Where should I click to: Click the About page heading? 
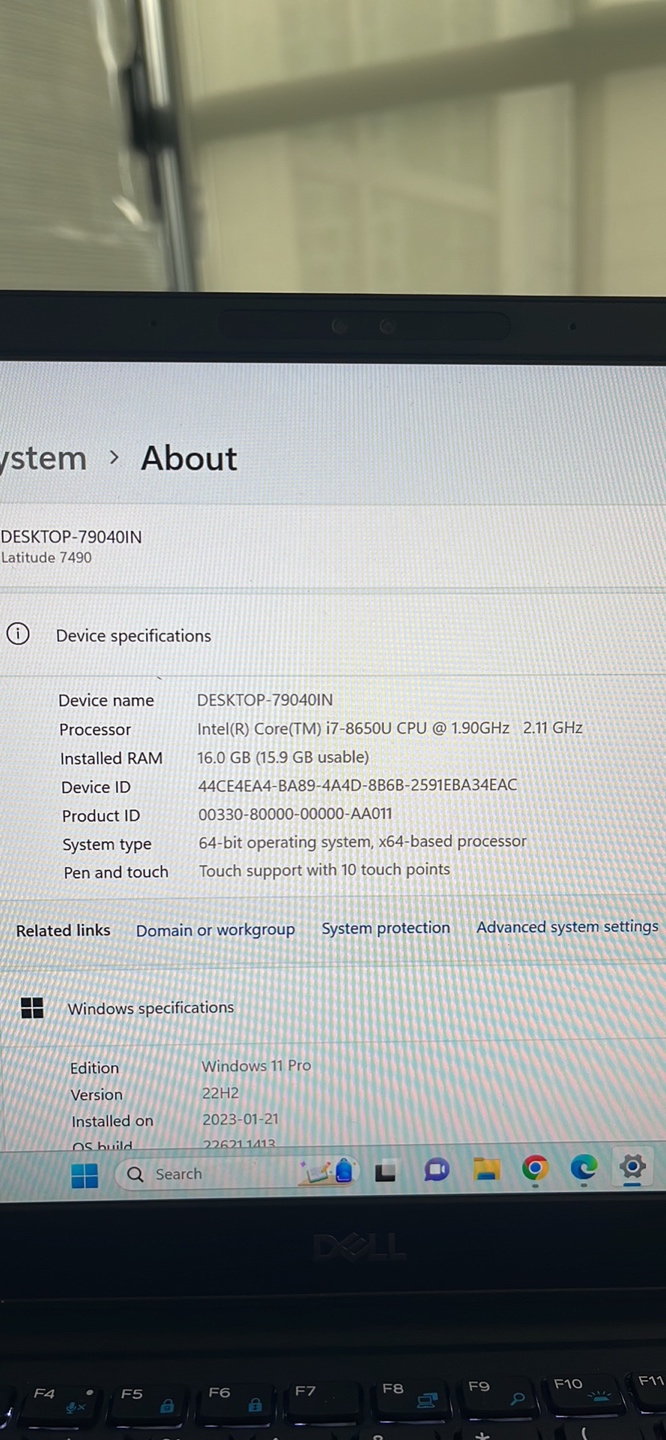point(189,458)
